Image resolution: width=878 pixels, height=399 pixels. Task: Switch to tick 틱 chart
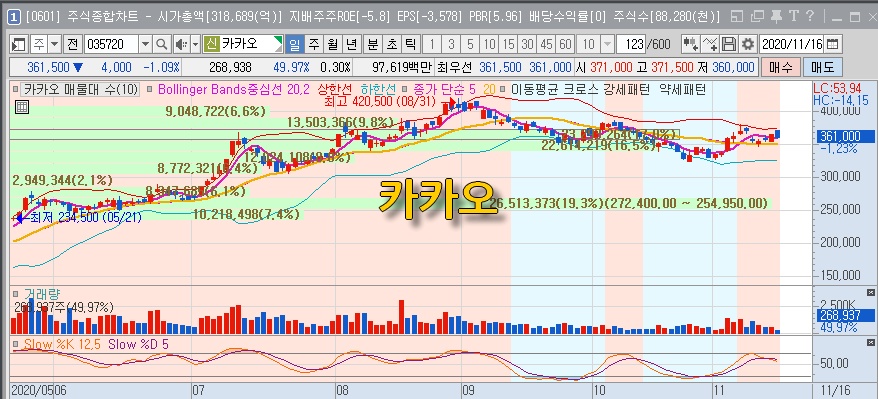410,44
